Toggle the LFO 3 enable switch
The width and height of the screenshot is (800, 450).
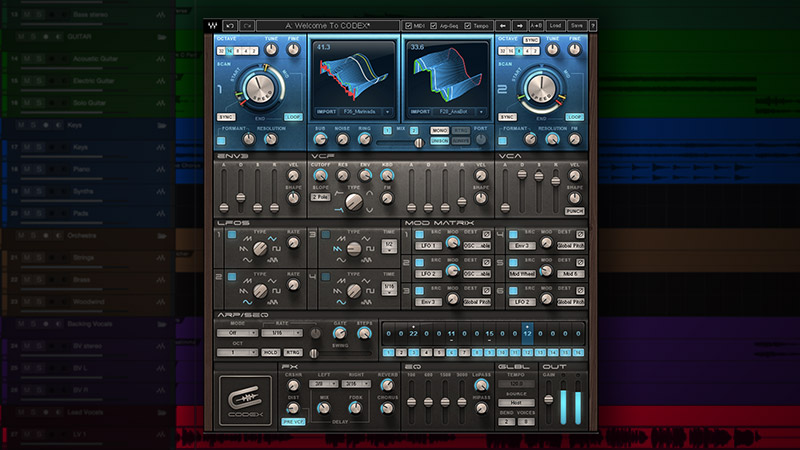tap(326, 235)
